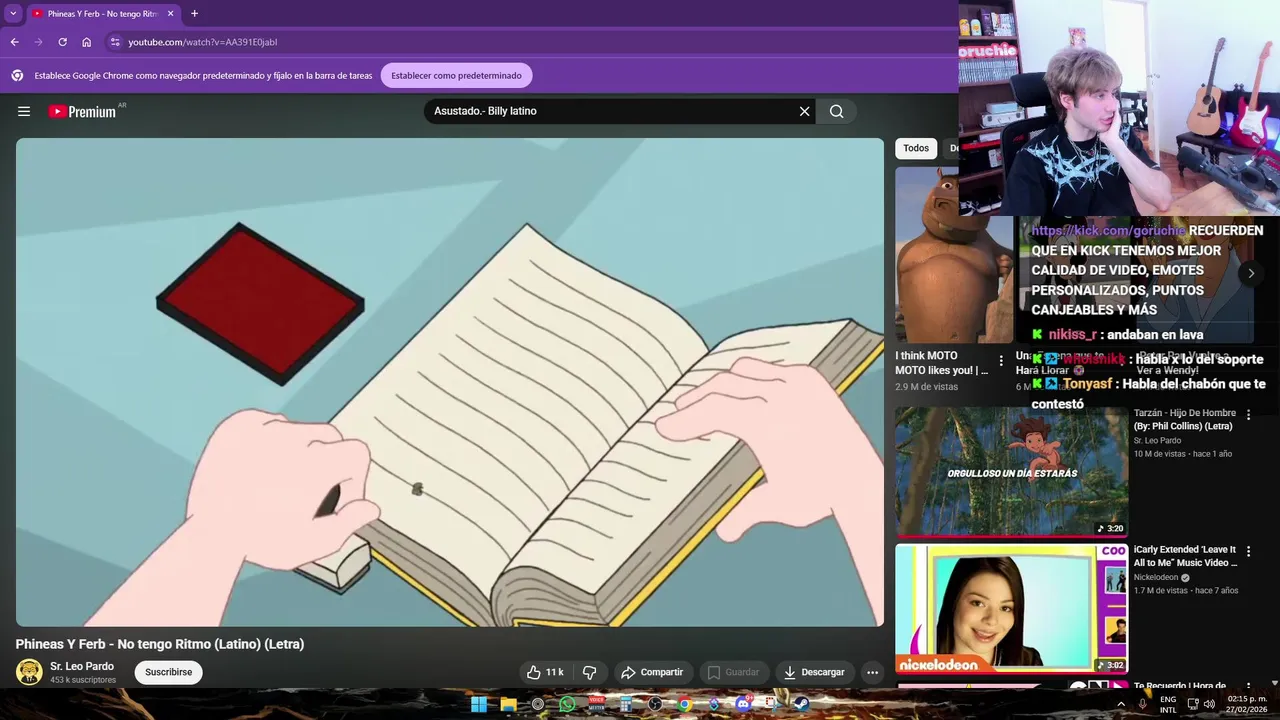Open File Explorer from the taskbar
The image size is (1280, 720).
coord(508,704)
